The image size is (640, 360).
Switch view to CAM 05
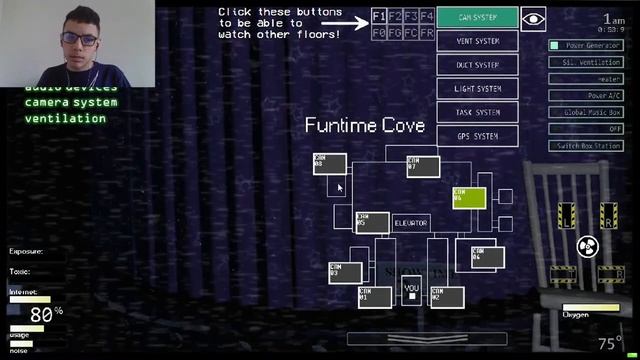373,223
